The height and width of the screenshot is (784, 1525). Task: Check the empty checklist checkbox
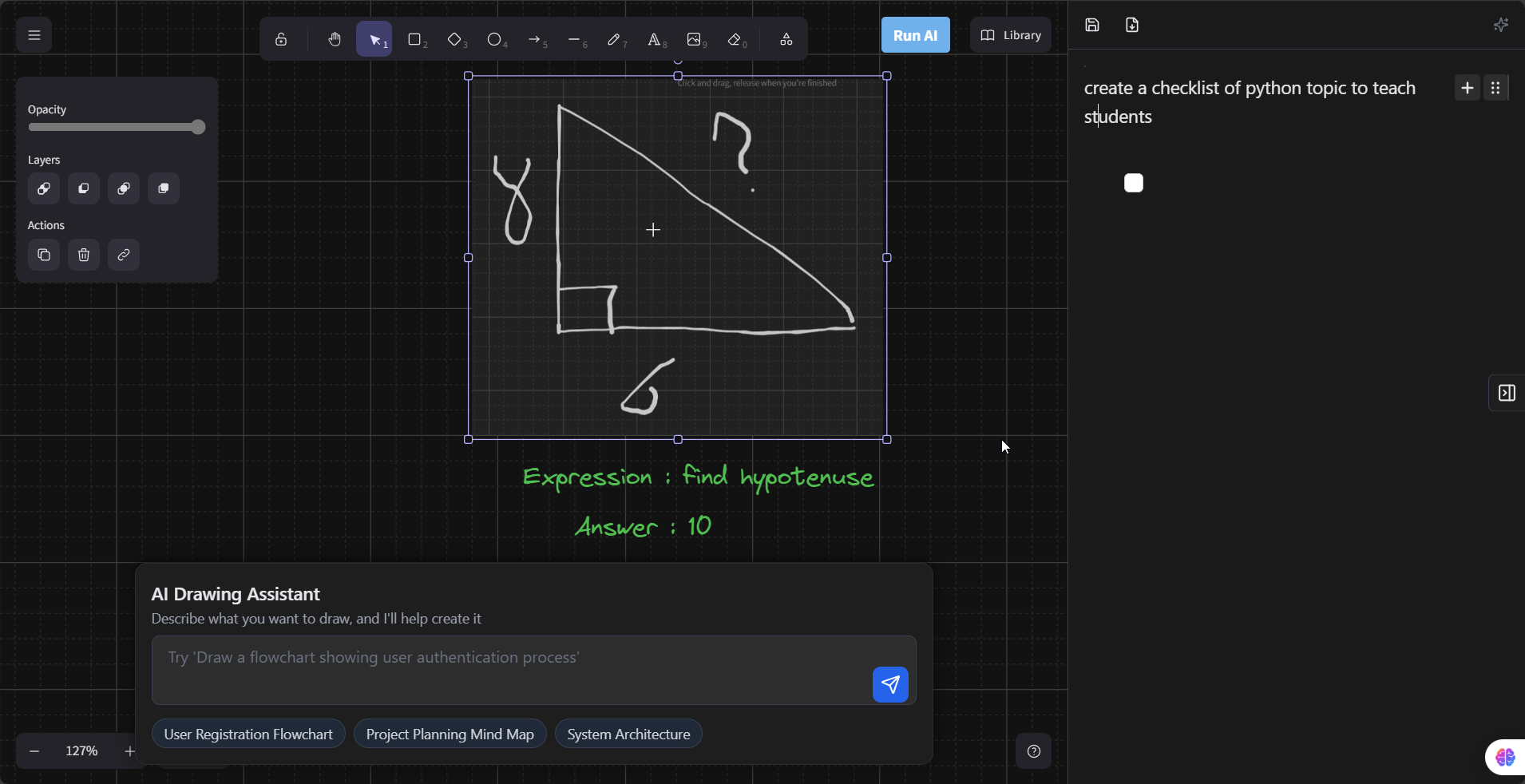click(1133, 183)
